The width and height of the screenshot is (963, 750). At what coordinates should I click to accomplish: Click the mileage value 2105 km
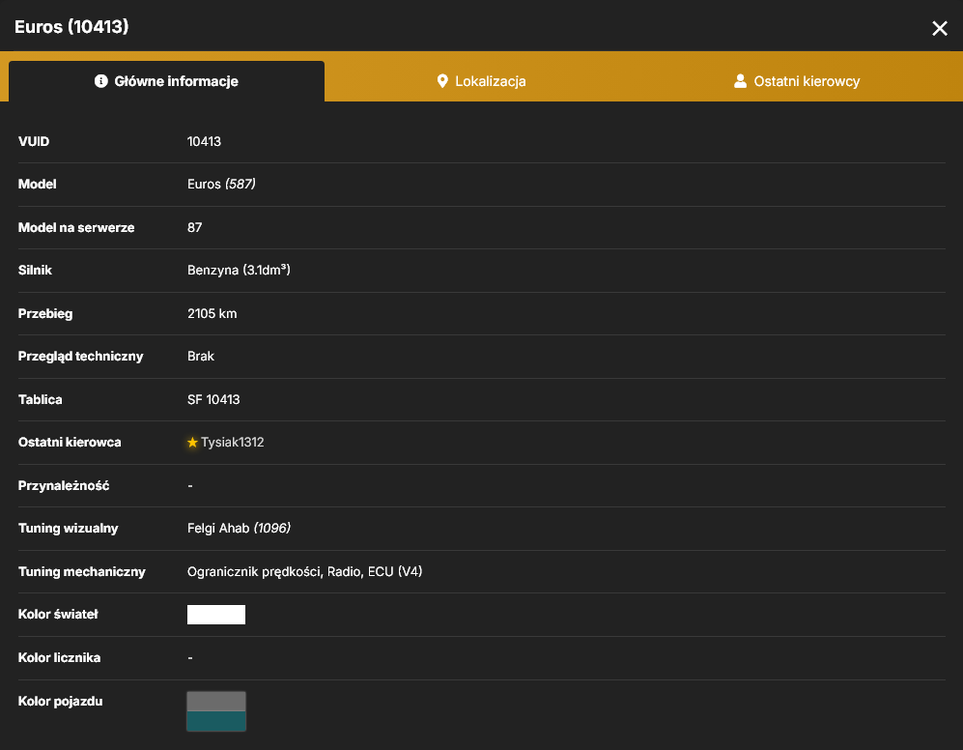point(212,313)
